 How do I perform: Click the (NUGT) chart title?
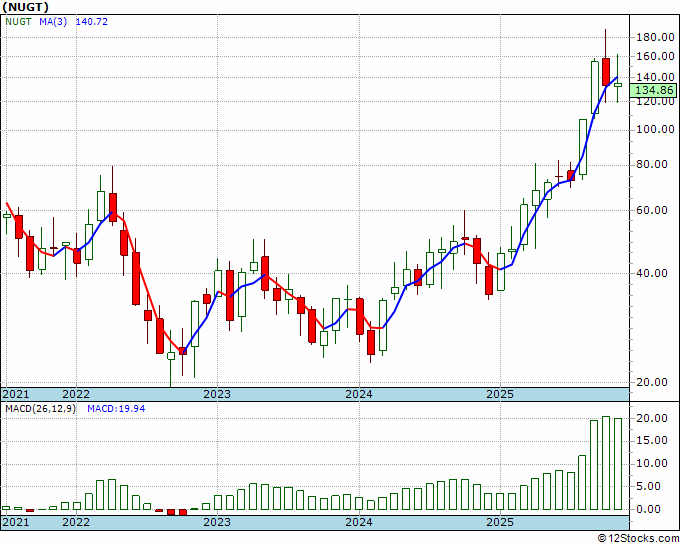(x=25, y=7)
